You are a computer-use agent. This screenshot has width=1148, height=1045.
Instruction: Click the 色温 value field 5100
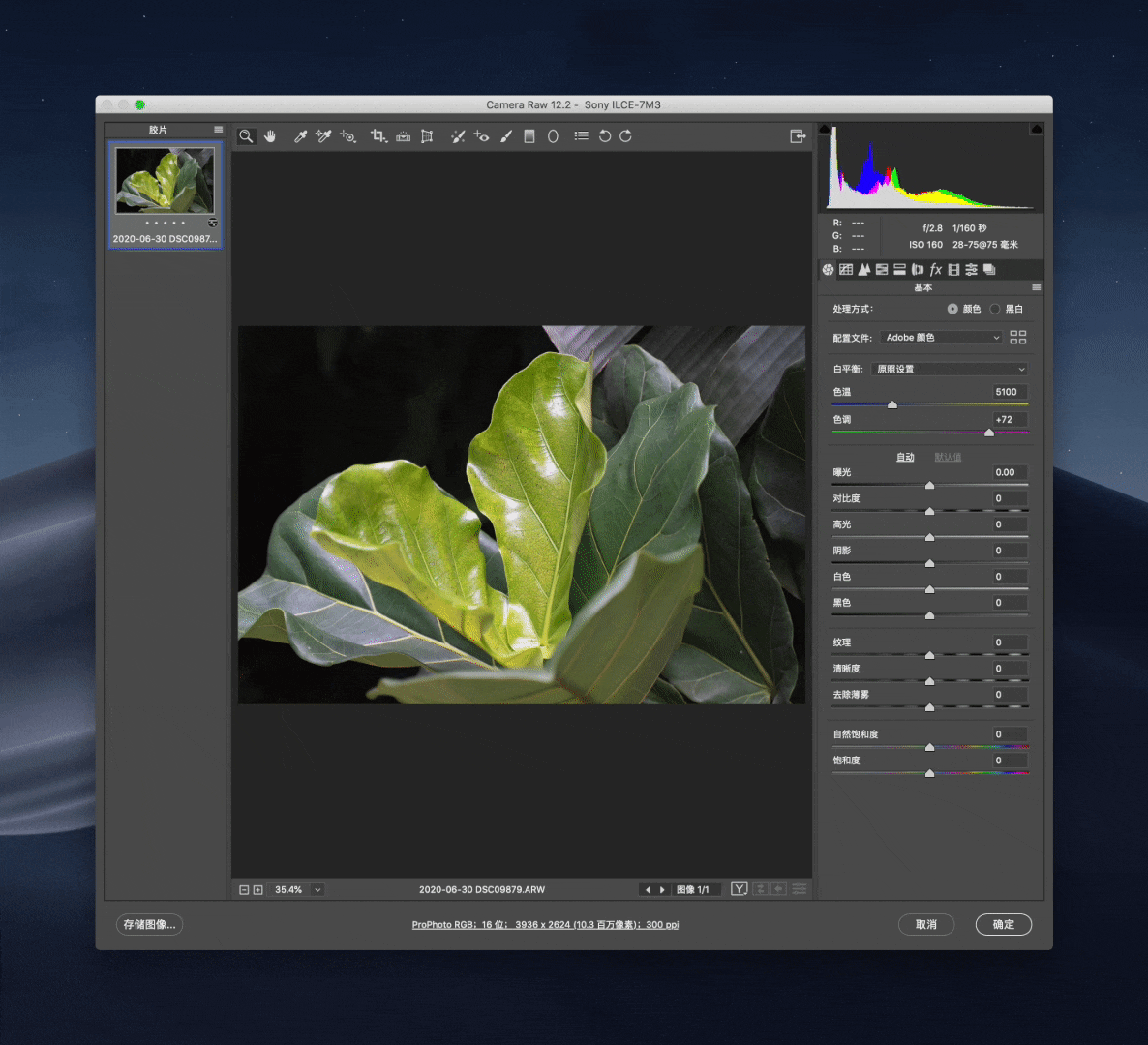click(x=1010, y=392)
